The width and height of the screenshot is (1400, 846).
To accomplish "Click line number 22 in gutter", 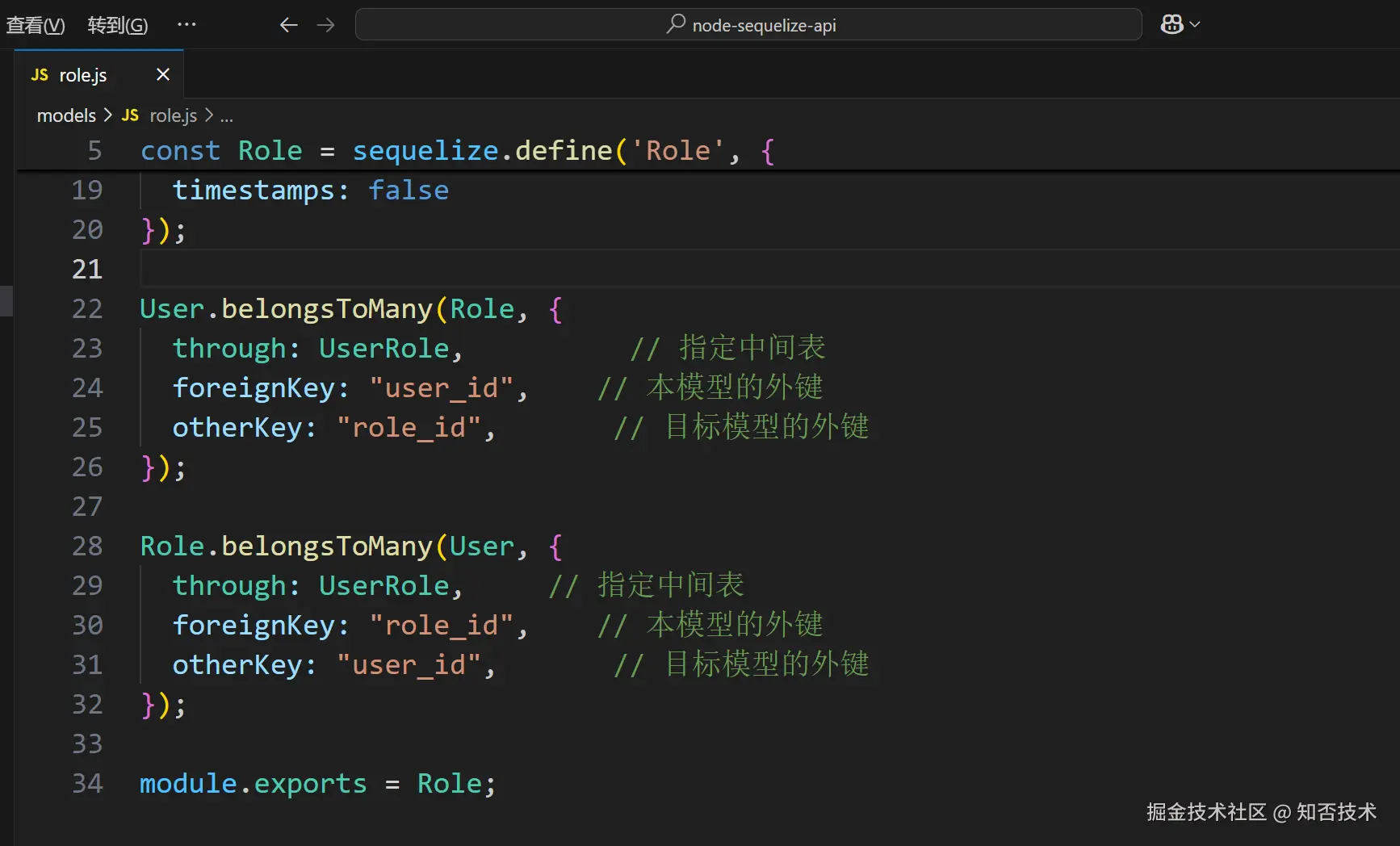I will [x=87, y=309].
